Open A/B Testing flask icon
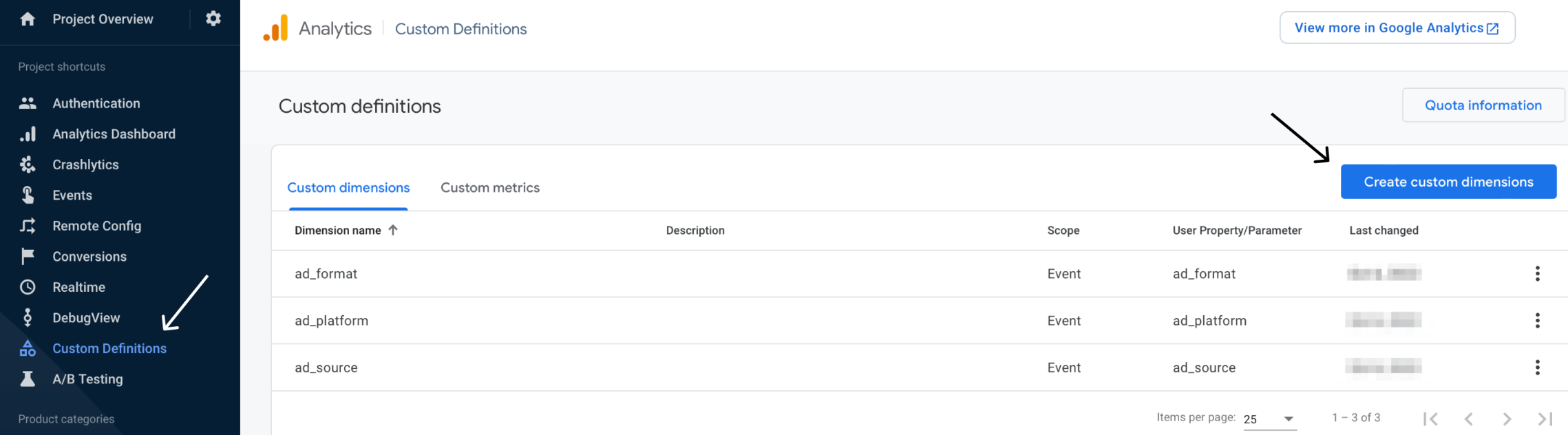The width and height of the screenshot is (1568, 435). coord(28,379)
